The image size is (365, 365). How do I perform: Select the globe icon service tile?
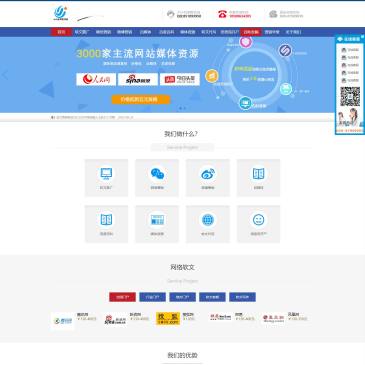click(x=208, y=224)
